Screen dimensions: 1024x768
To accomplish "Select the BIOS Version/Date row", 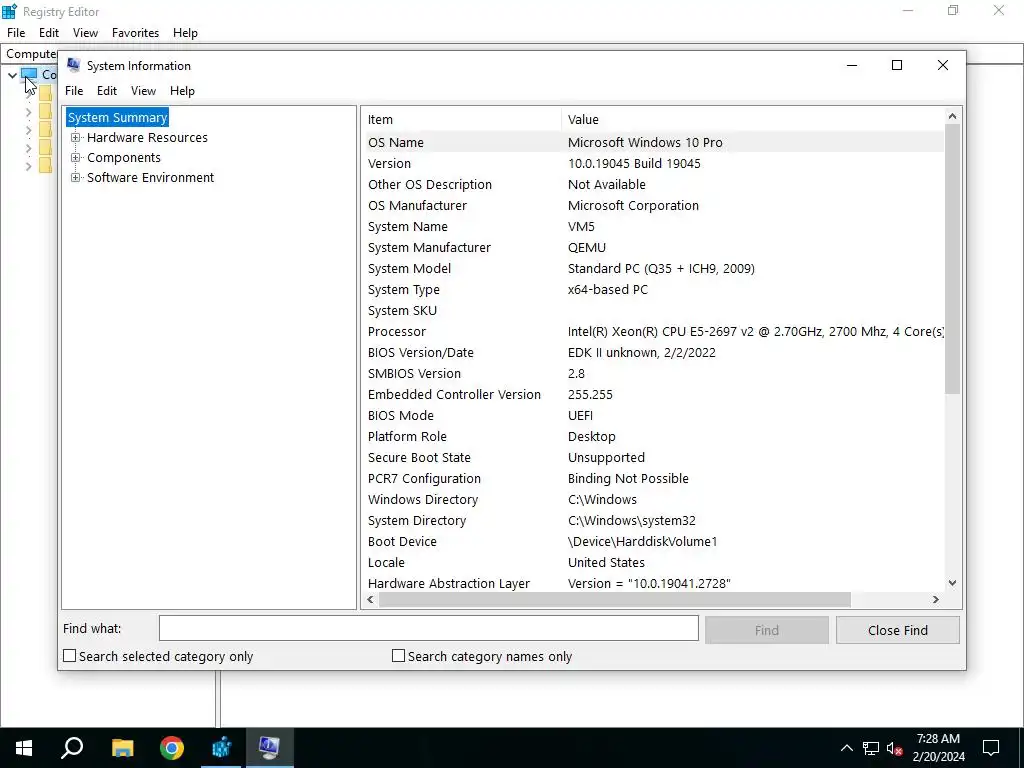I will pyautogui.click(x=653, y=353).
